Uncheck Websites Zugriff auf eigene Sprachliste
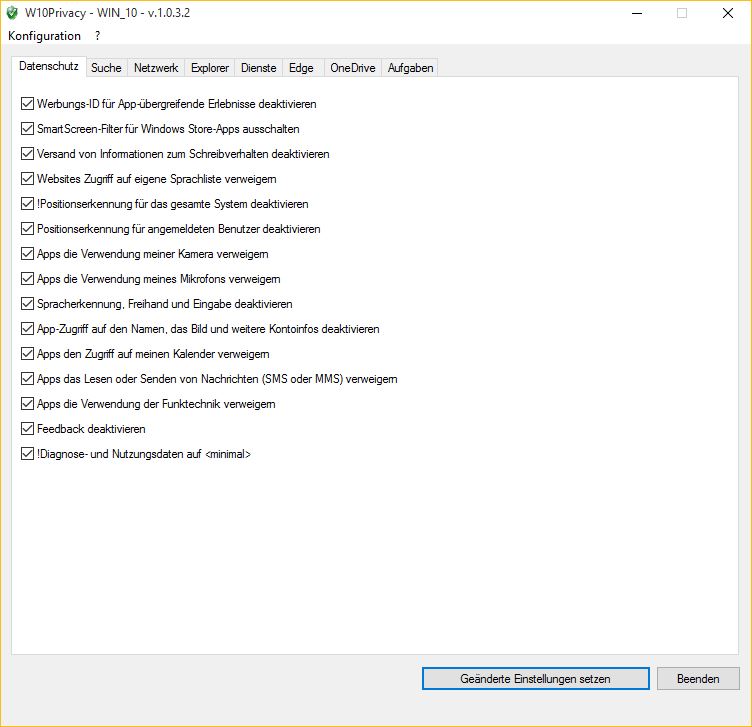Image resolution: width=752 pixels, height=727 pixels. [27, 178]
